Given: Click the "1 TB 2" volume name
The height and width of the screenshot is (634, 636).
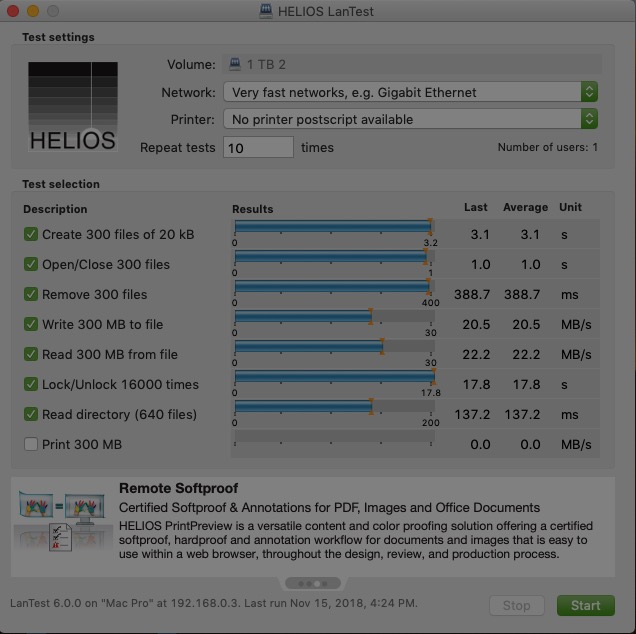Looking at the screenshot, I should click(x=266, y=64).
